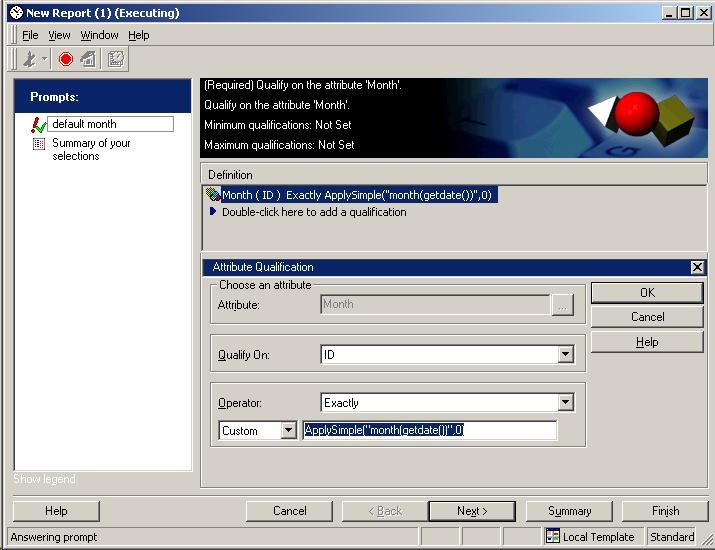Click the third toolbar icon beside stop
The image size is (715, 550).
coord(89,59)
